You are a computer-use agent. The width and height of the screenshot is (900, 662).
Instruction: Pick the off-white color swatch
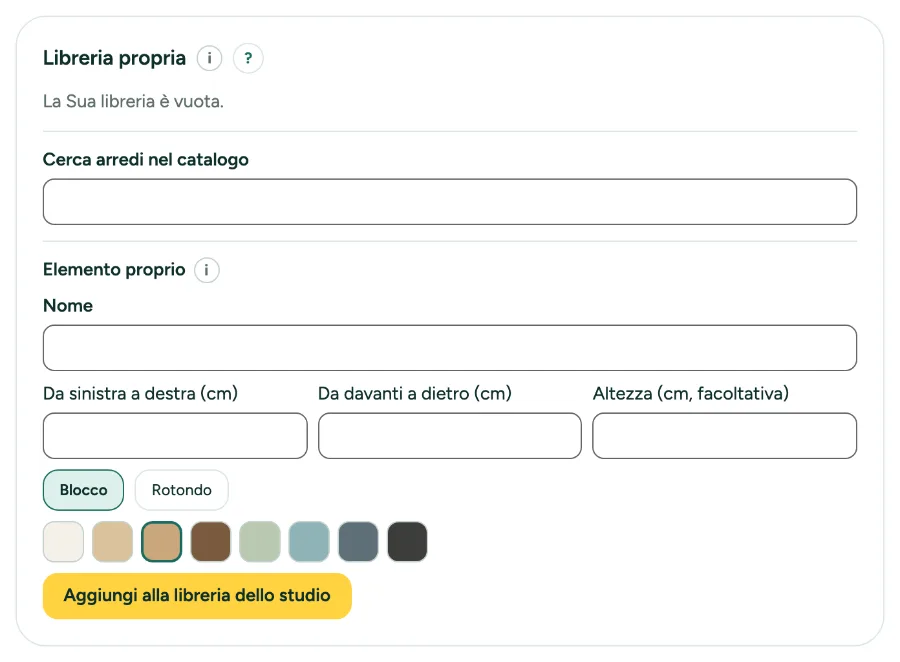(x=63, y=541)
